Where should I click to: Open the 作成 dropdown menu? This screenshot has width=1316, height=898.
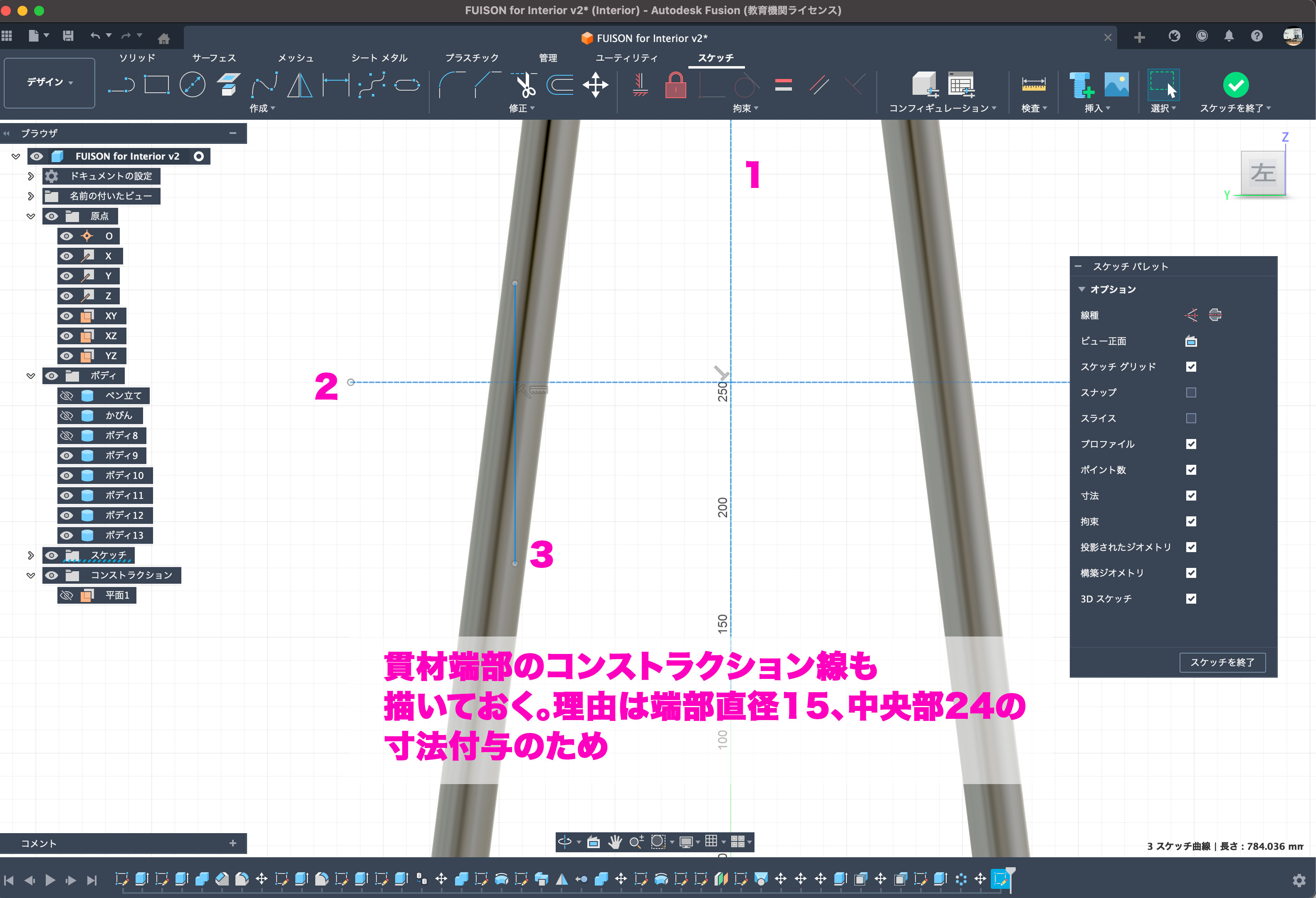(x=262, y=108)
